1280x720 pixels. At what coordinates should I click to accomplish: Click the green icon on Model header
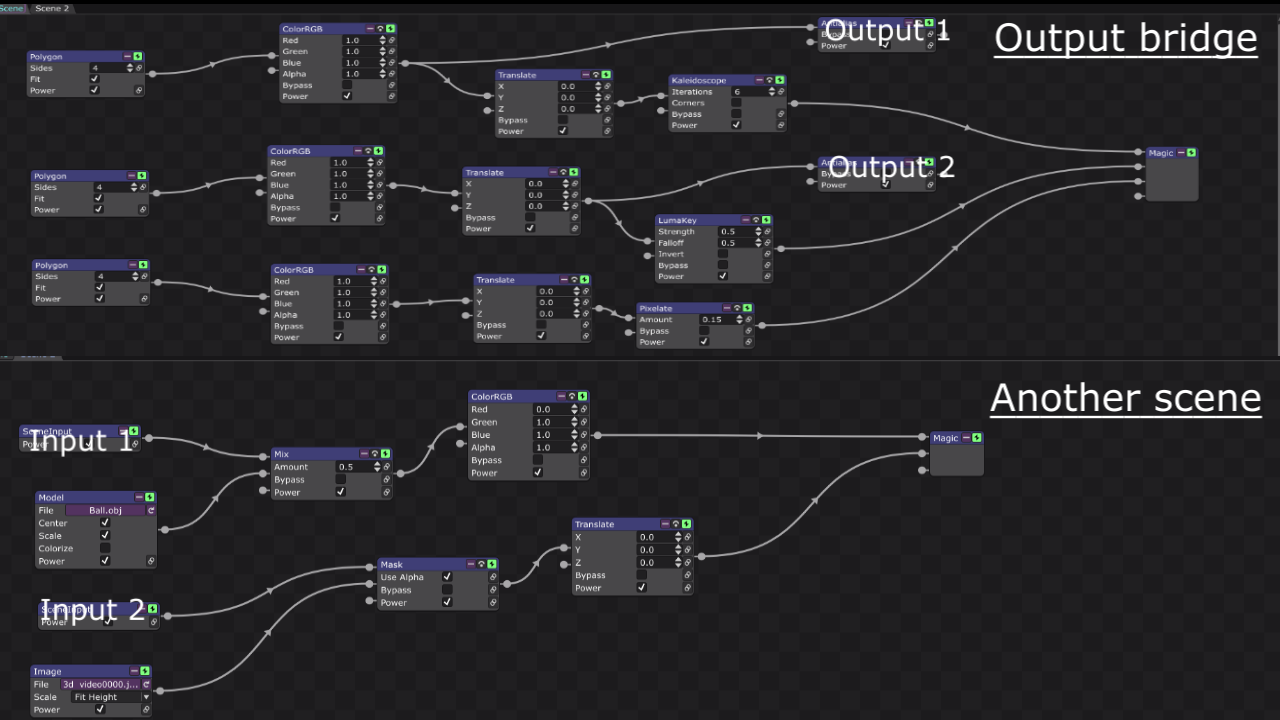click(150, 497)
